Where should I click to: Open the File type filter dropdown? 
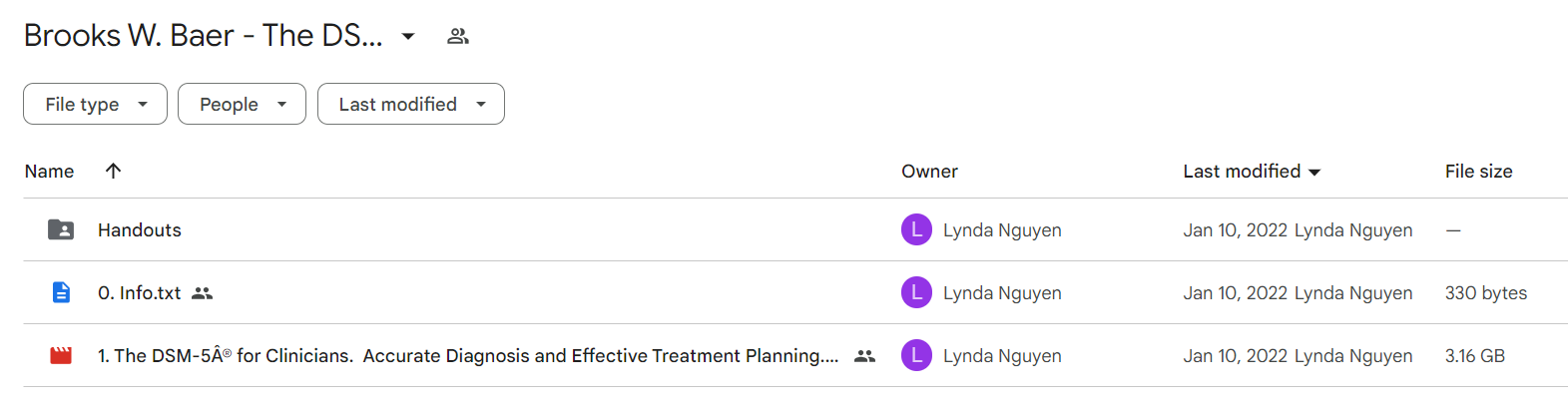pyautogui.click(x=95, y=104)
